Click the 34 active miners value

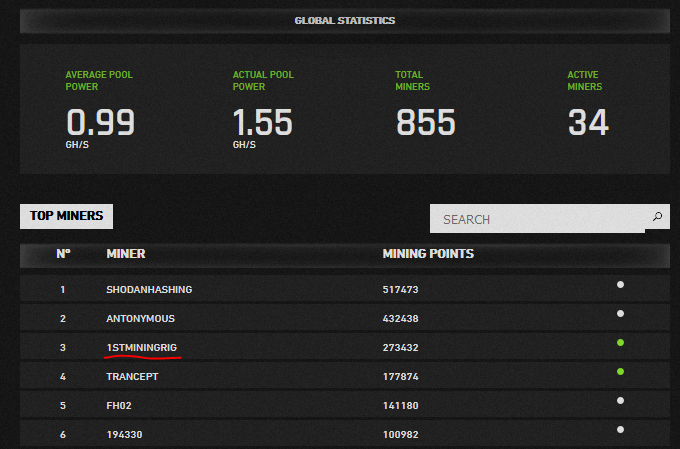588,122
